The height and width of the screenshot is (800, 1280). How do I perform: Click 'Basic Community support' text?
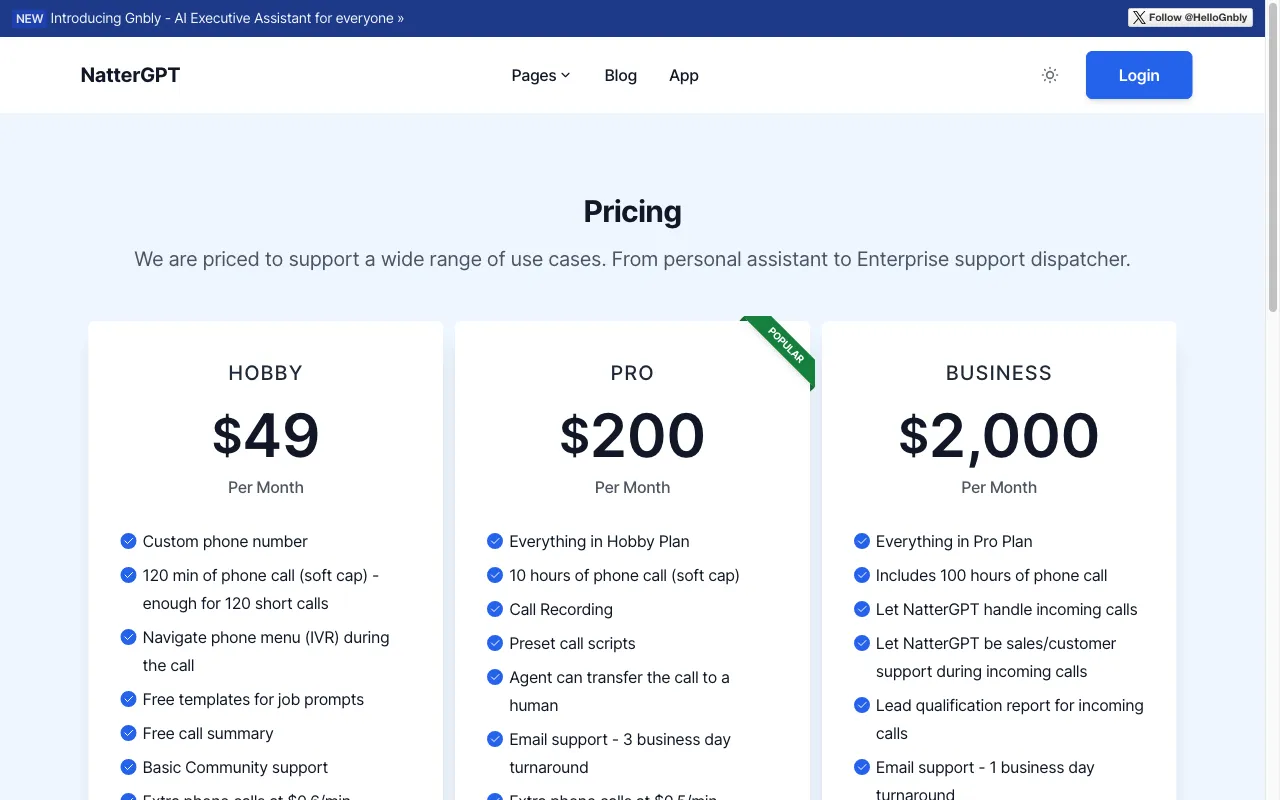235,767
